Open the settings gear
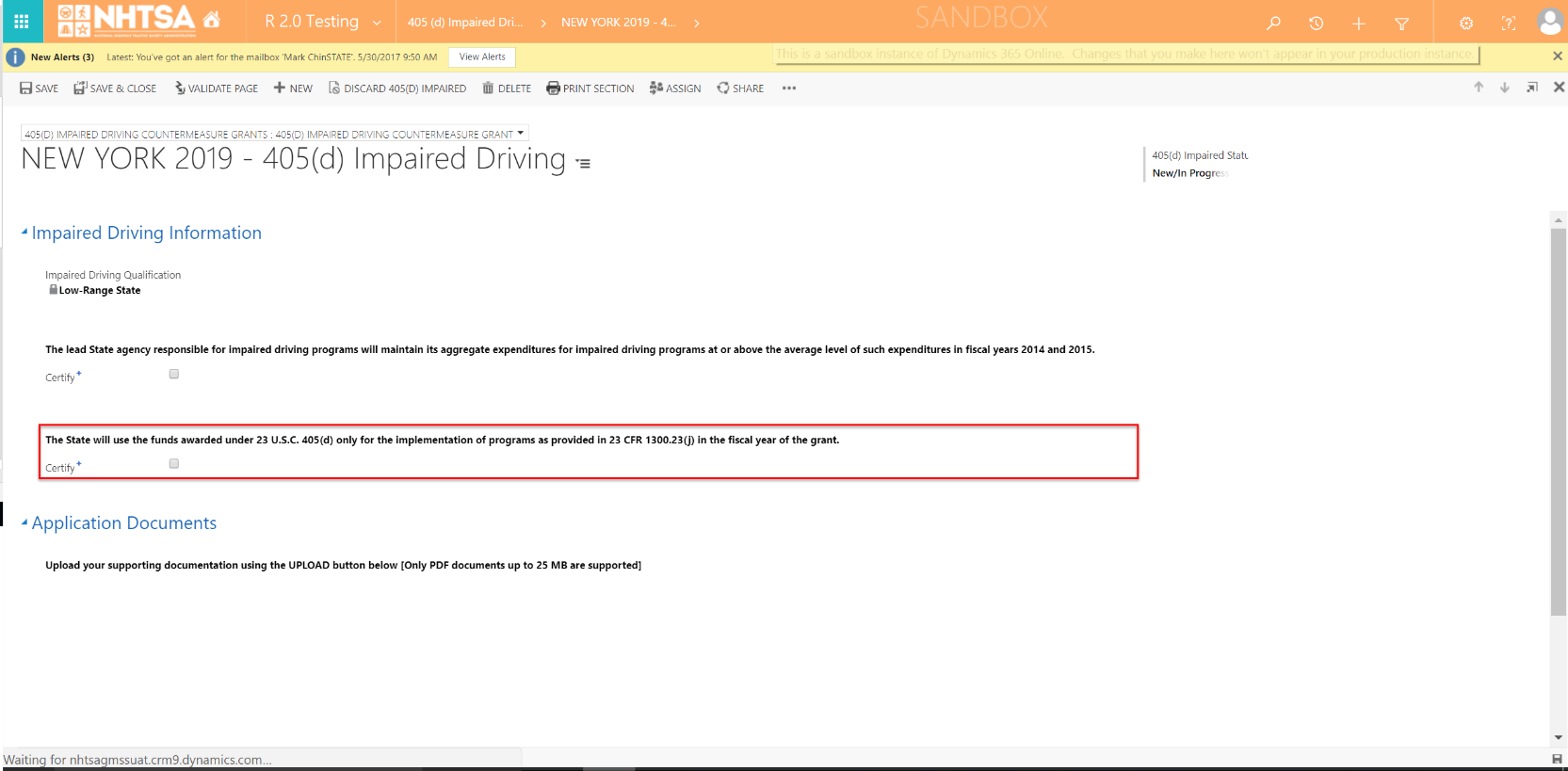The width and height of the screenshot is (1568, 771). click(1466, 23)
